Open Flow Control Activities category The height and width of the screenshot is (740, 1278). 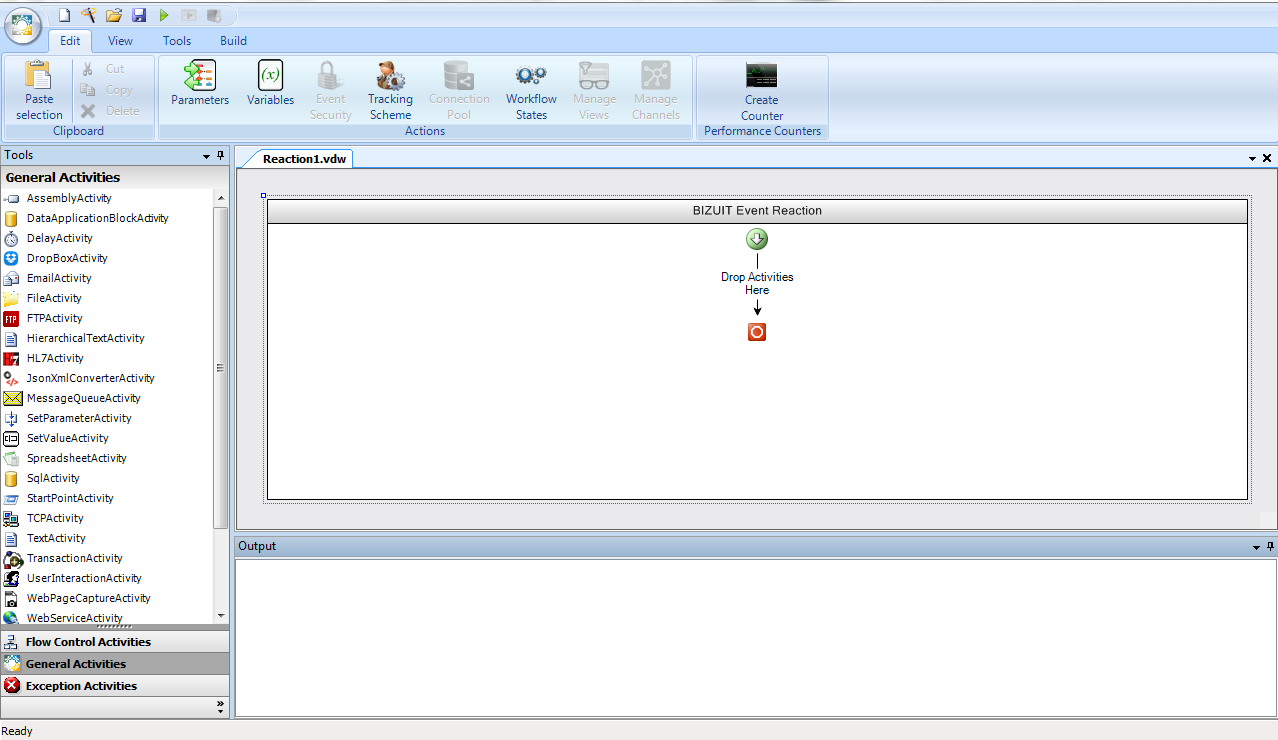[x=115, y=642]
